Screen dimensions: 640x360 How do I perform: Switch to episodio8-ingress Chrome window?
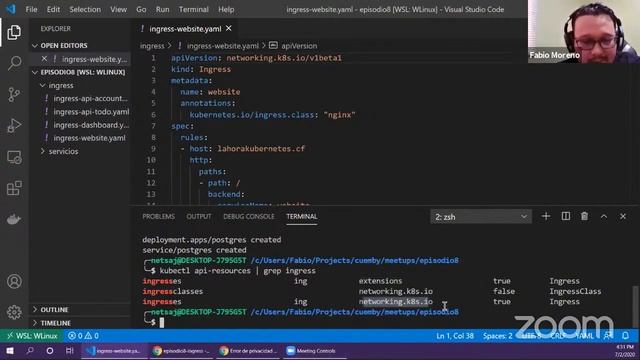point(181,351)
